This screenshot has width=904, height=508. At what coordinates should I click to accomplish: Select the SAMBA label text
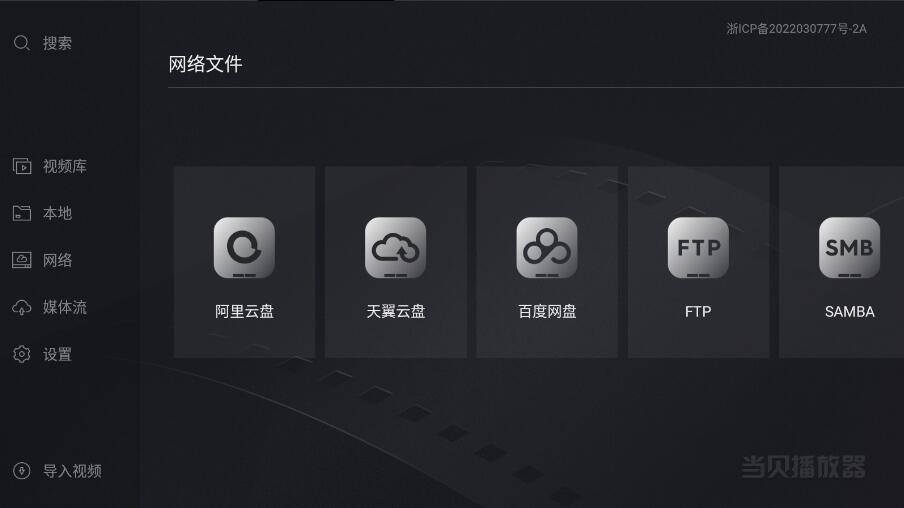click(x=849, y=312)
